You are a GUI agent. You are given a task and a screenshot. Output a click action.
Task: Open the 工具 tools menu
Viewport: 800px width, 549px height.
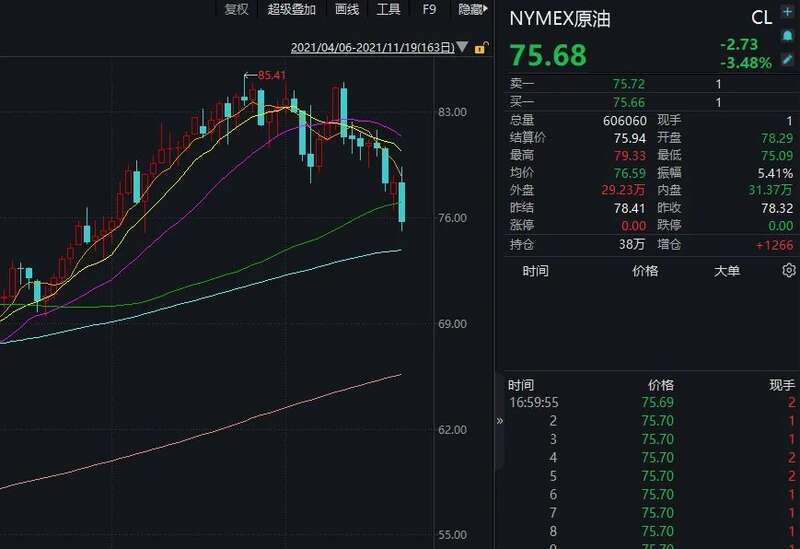pyautogui.click(x=388, y=9)
